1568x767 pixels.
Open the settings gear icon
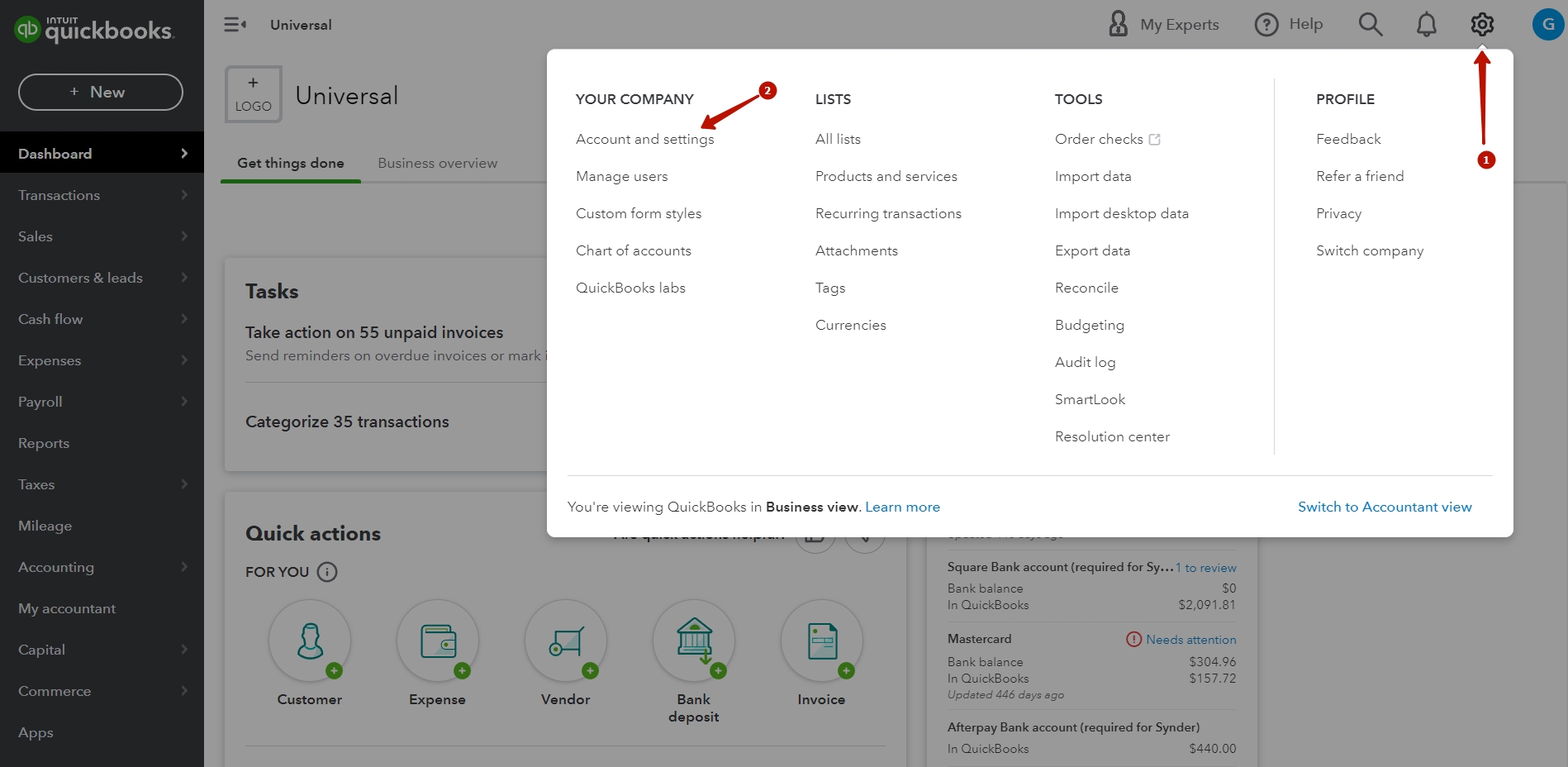[1482, 25]
